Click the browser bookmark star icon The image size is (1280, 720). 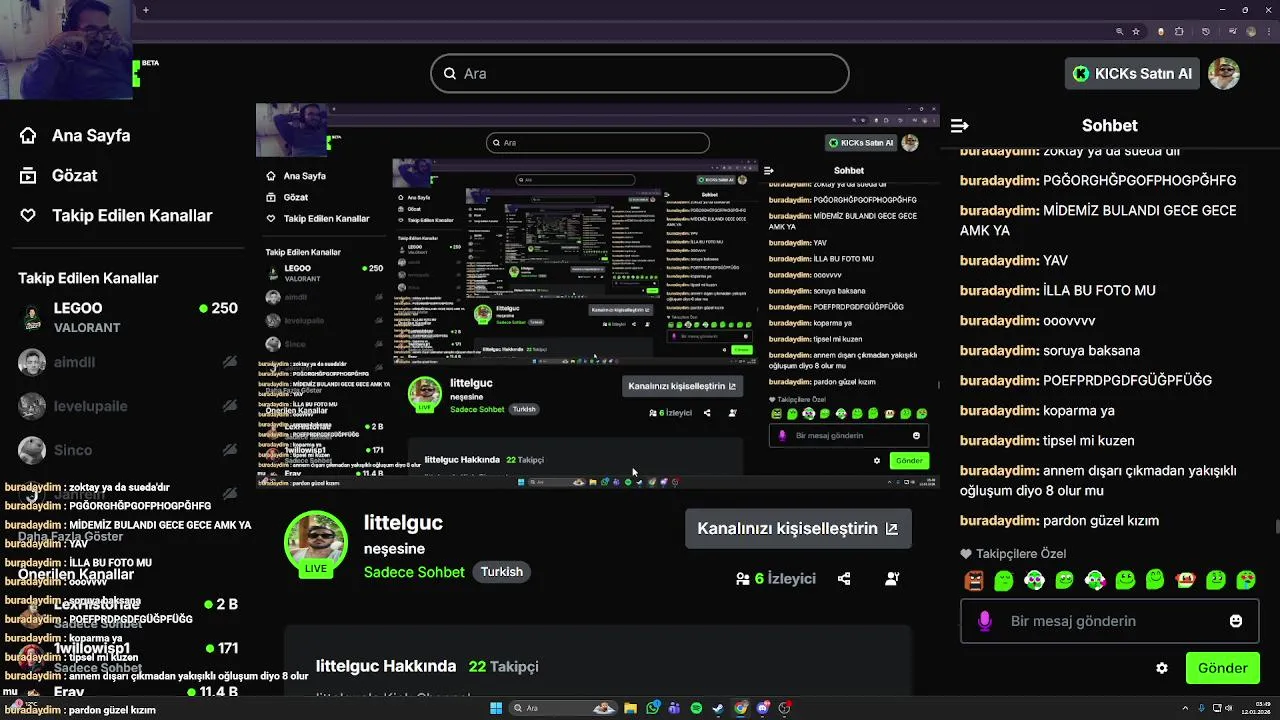tap(1136, 31)
